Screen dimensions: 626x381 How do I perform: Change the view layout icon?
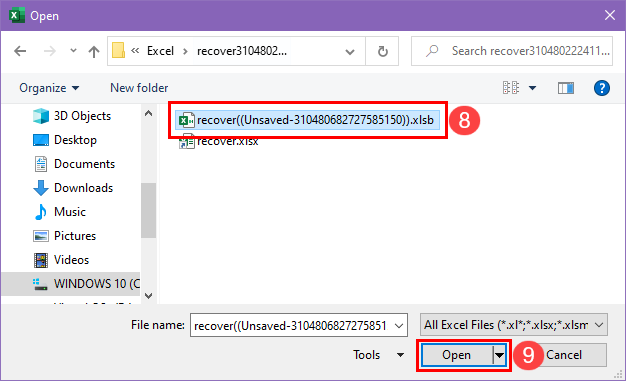pos(511,87)
